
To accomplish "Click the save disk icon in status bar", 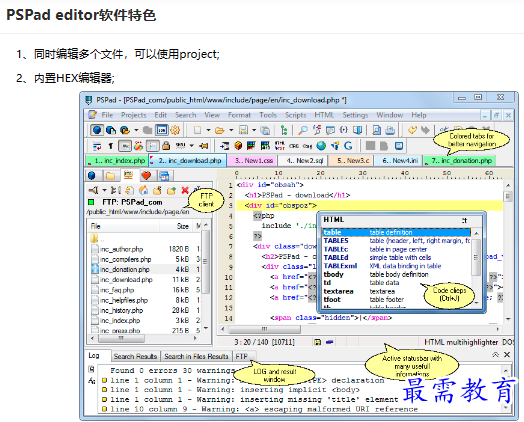I will pyautogui.click(x=317, y=342).
